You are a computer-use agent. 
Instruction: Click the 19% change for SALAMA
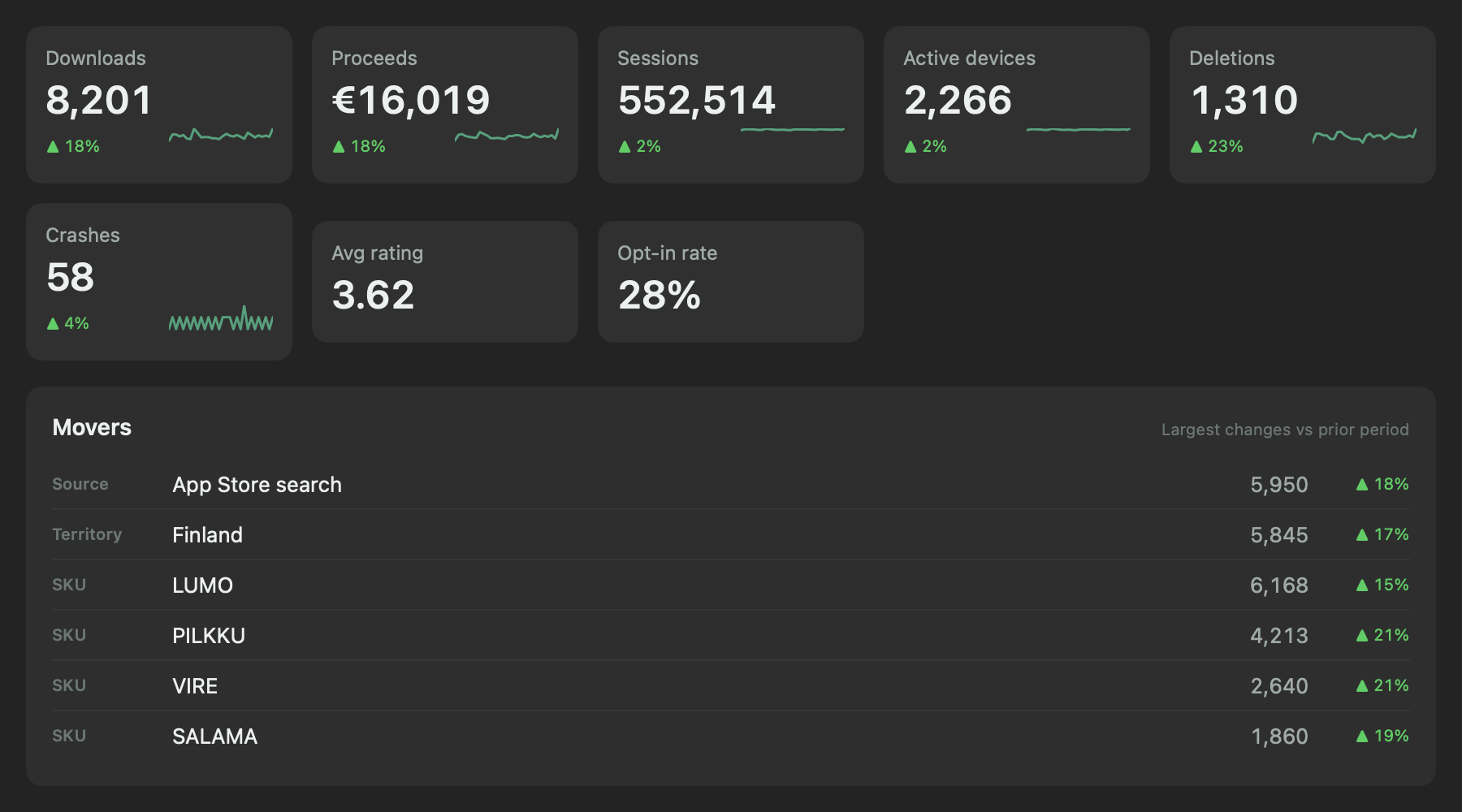1382,736
